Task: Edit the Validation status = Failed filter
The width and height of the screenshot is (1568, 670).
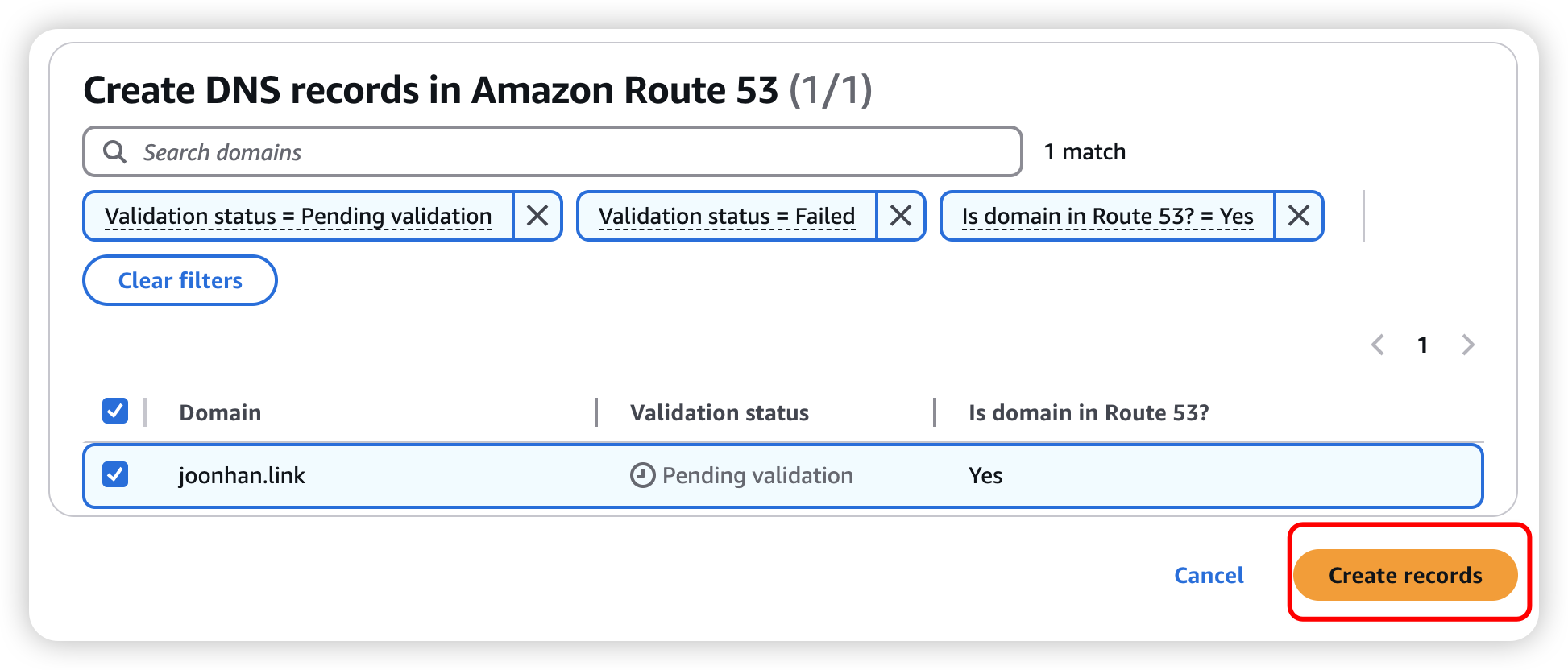Action: coord(726,216)
